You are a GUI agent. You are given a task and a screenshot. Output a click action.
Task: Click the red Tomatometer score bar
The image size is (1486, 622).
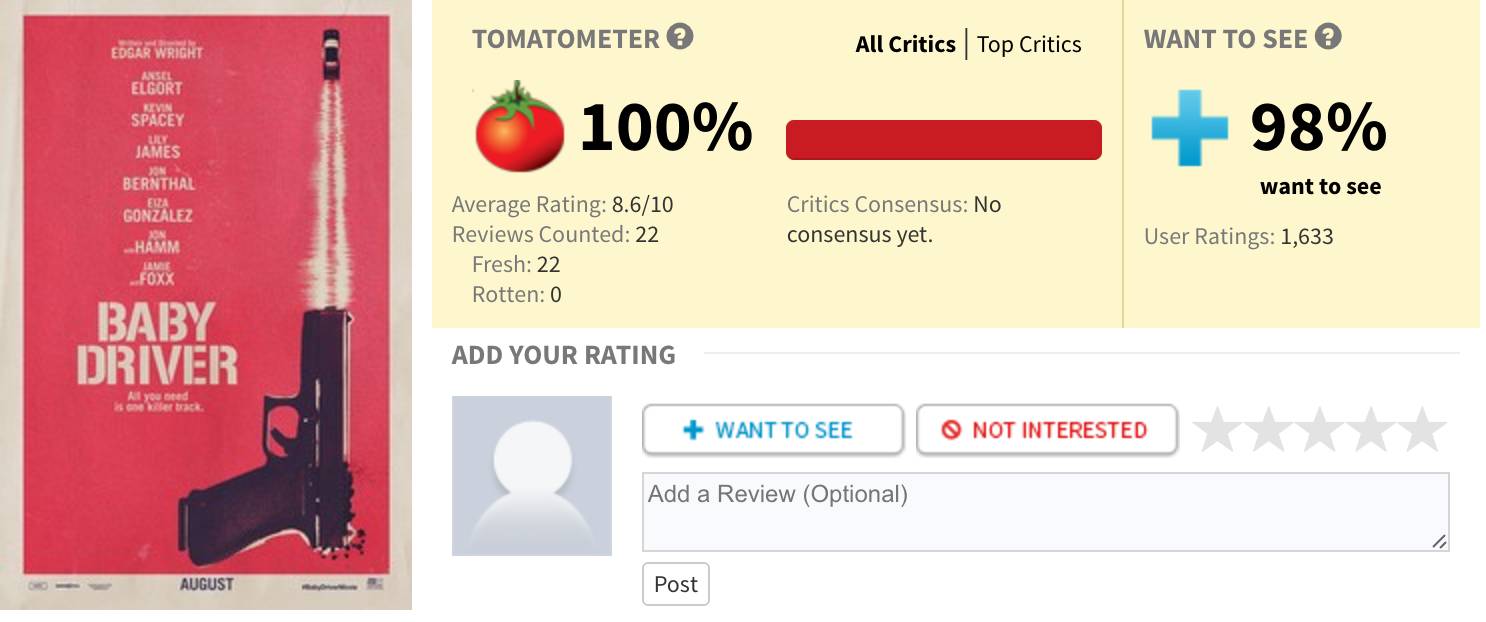(x=943, y=140)
